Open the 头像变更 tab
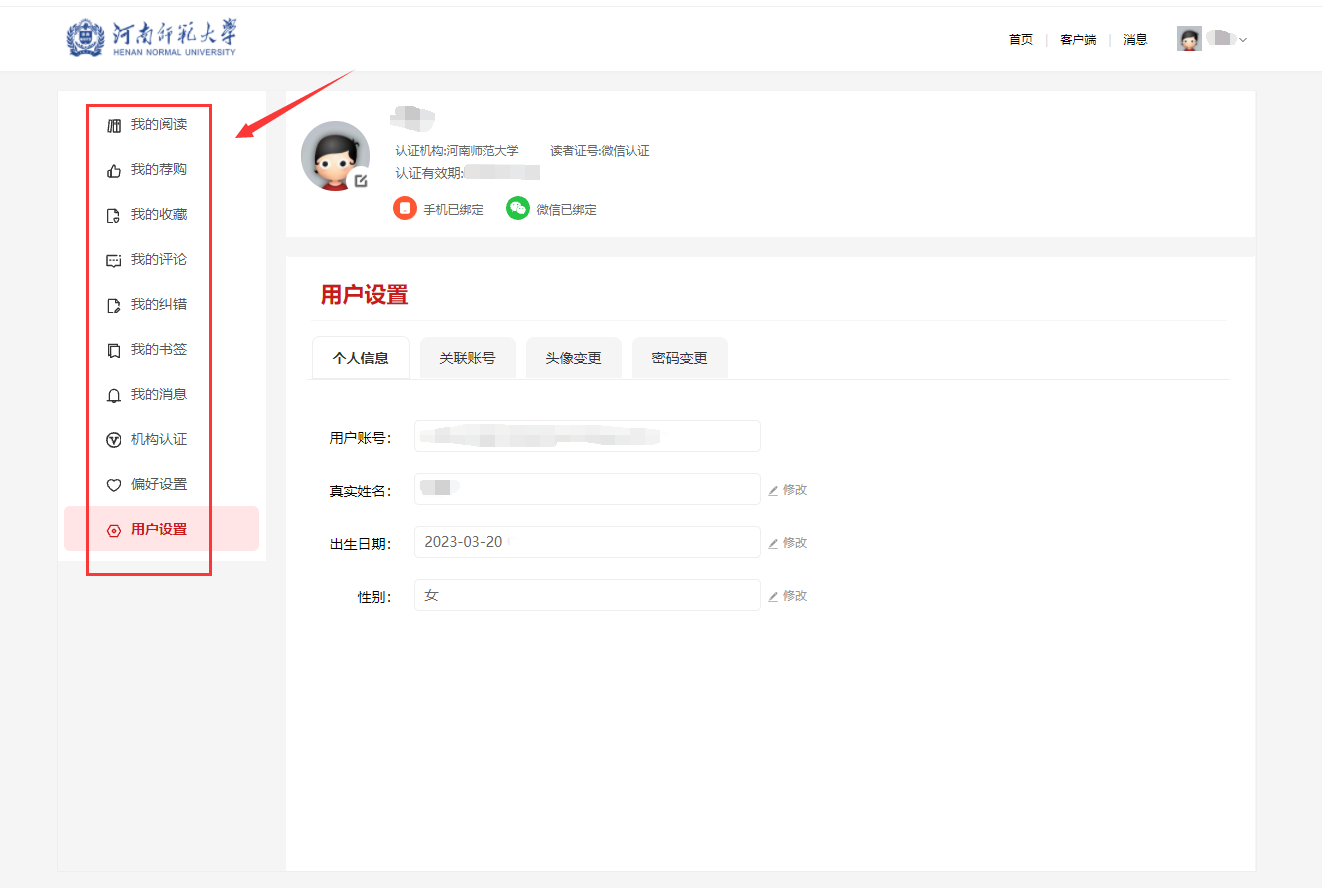The height and width of the screenshot is (888, 1322). 573,358
